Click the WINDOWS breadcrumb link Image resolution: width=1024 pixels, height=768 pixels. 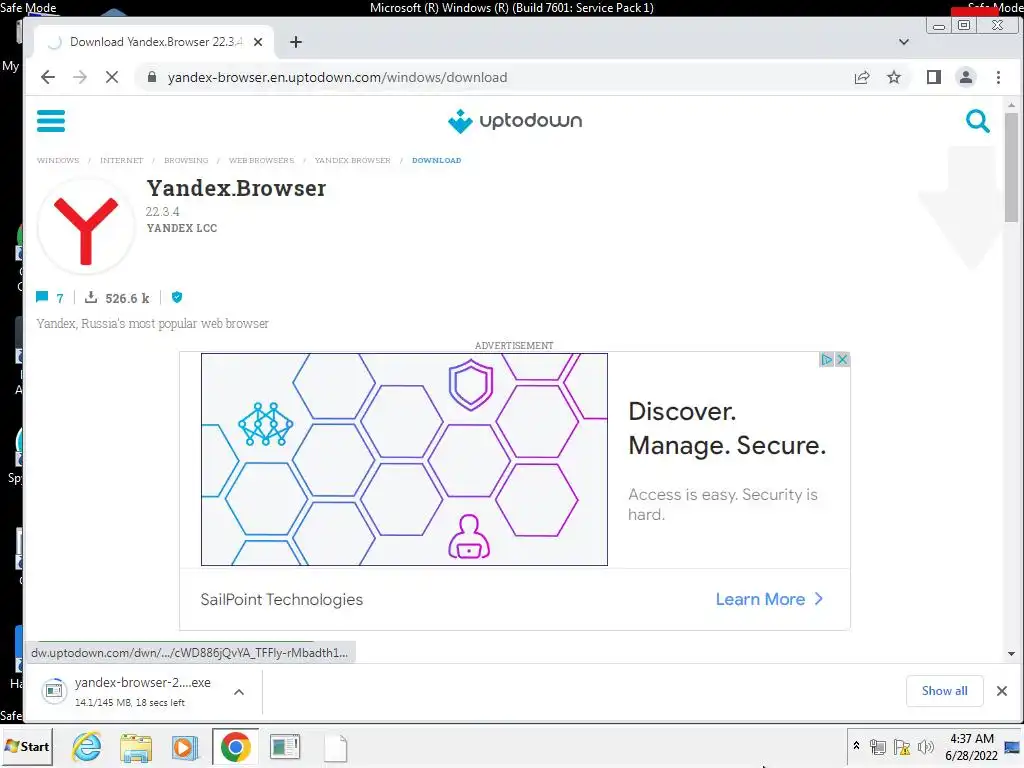pos(57,161)
